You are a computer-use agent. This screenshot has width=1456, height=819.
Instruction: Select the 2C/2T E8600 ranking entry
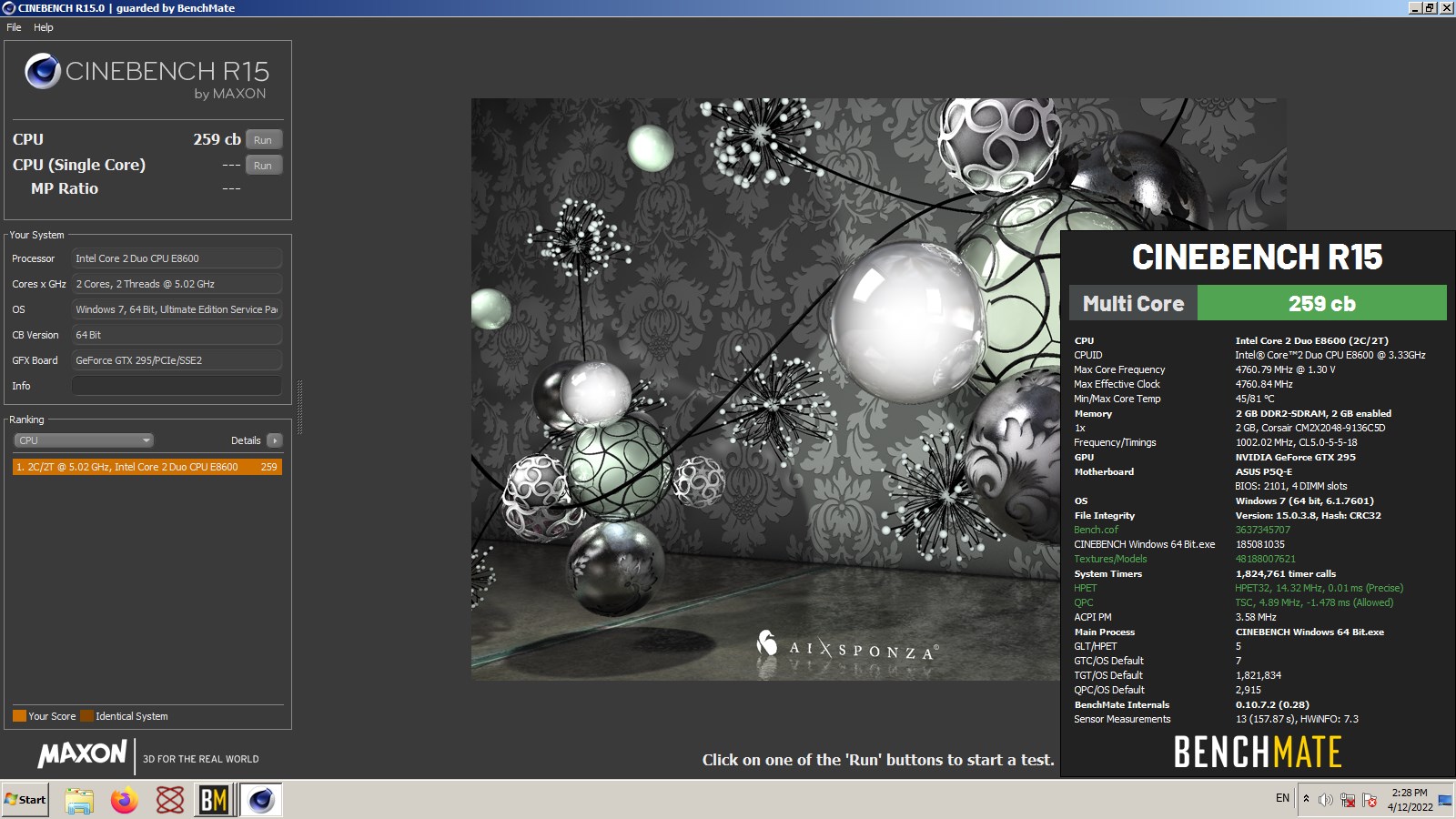[147, 467]
